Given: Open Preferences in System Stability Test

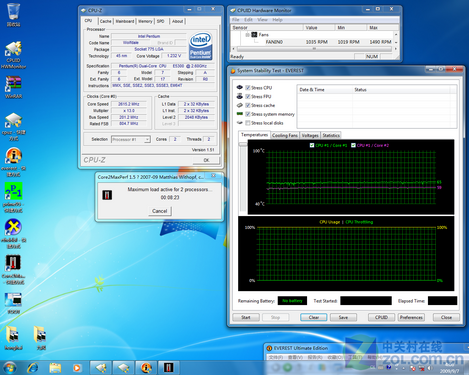Looking at the screenshot, I should pyautogui.click(x=411, y=317).
